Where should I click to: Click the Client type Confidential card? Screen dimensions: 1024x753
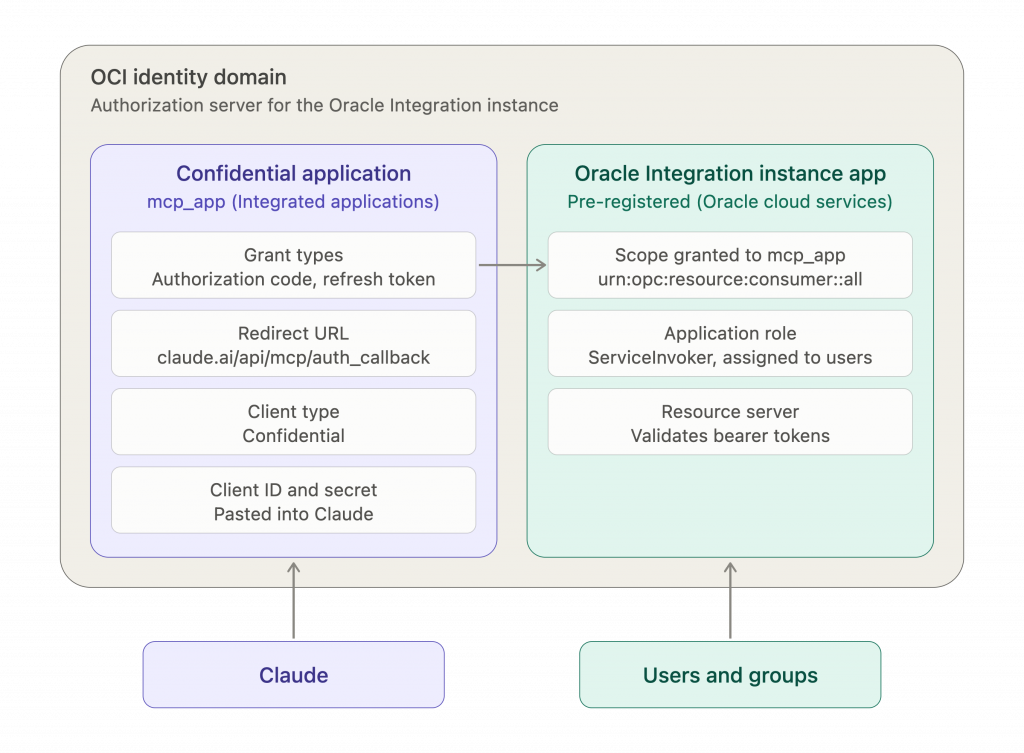point(293,423)
